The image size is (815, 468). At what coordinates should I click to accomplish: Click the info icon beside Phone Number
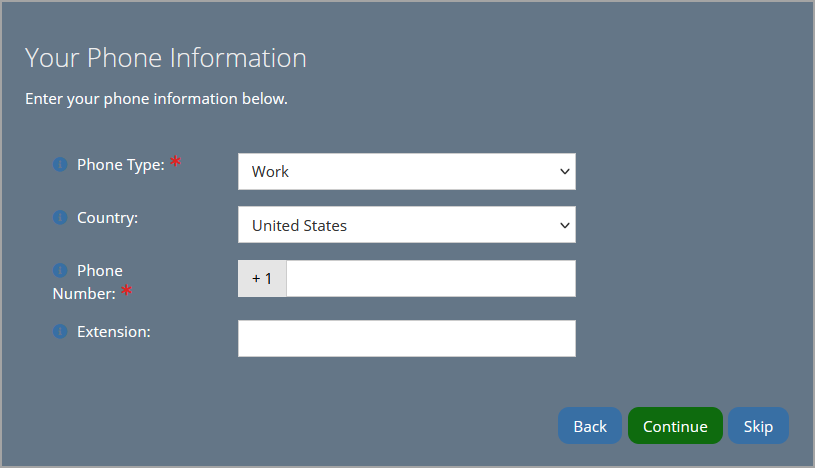pos(60,270)
